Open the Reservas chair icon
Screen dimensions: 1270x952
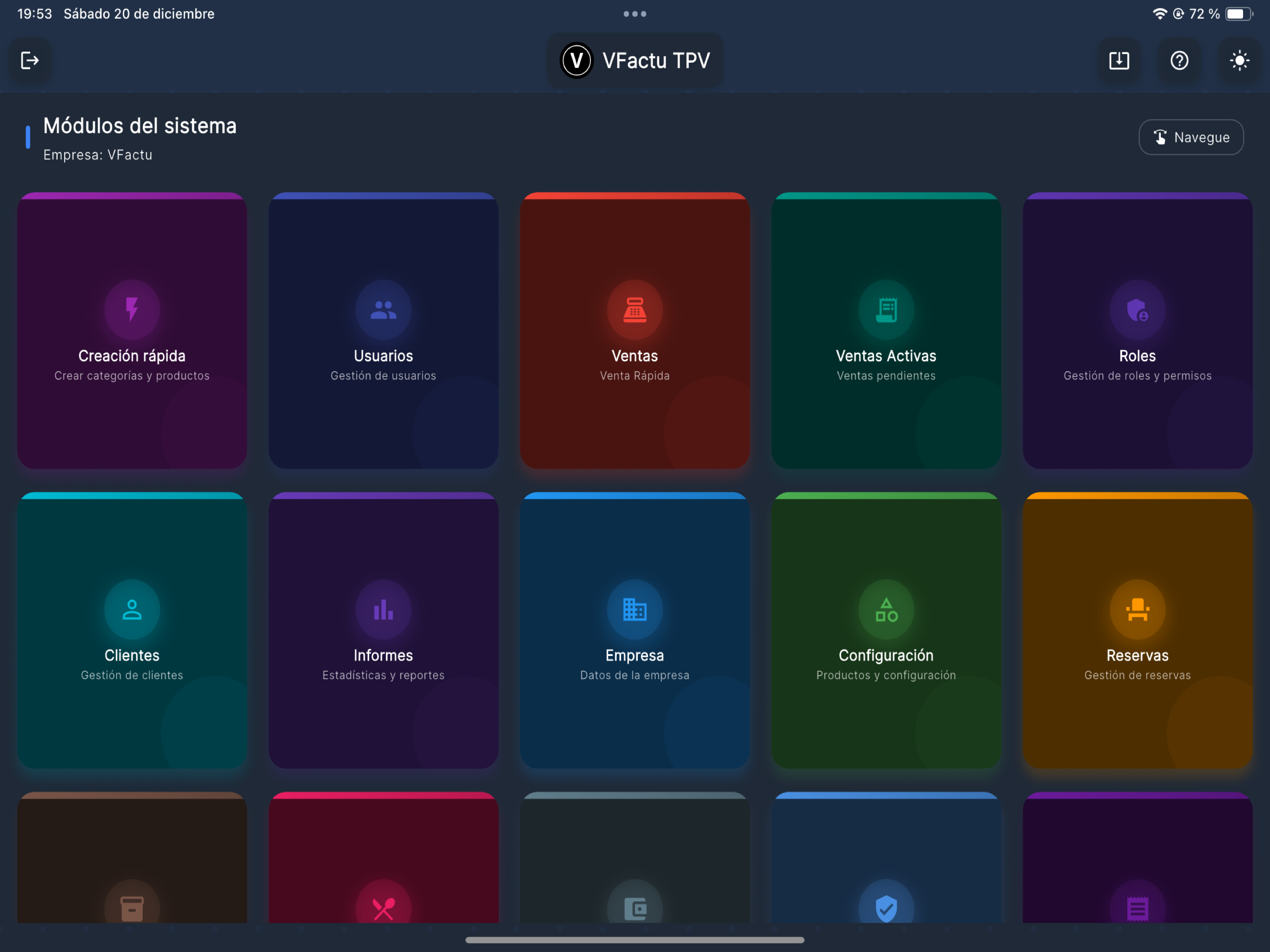tap(1138, 609)
